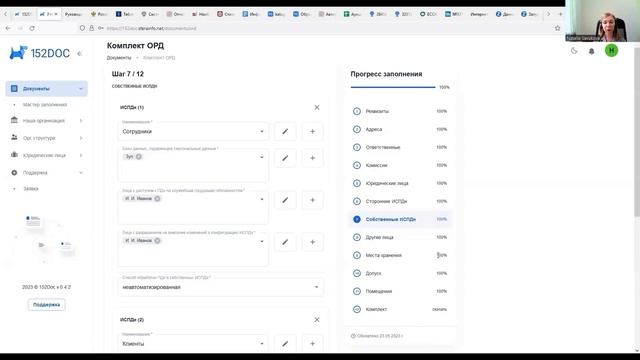
Task: Open notifications bell icon
Action: pos(591,51)
